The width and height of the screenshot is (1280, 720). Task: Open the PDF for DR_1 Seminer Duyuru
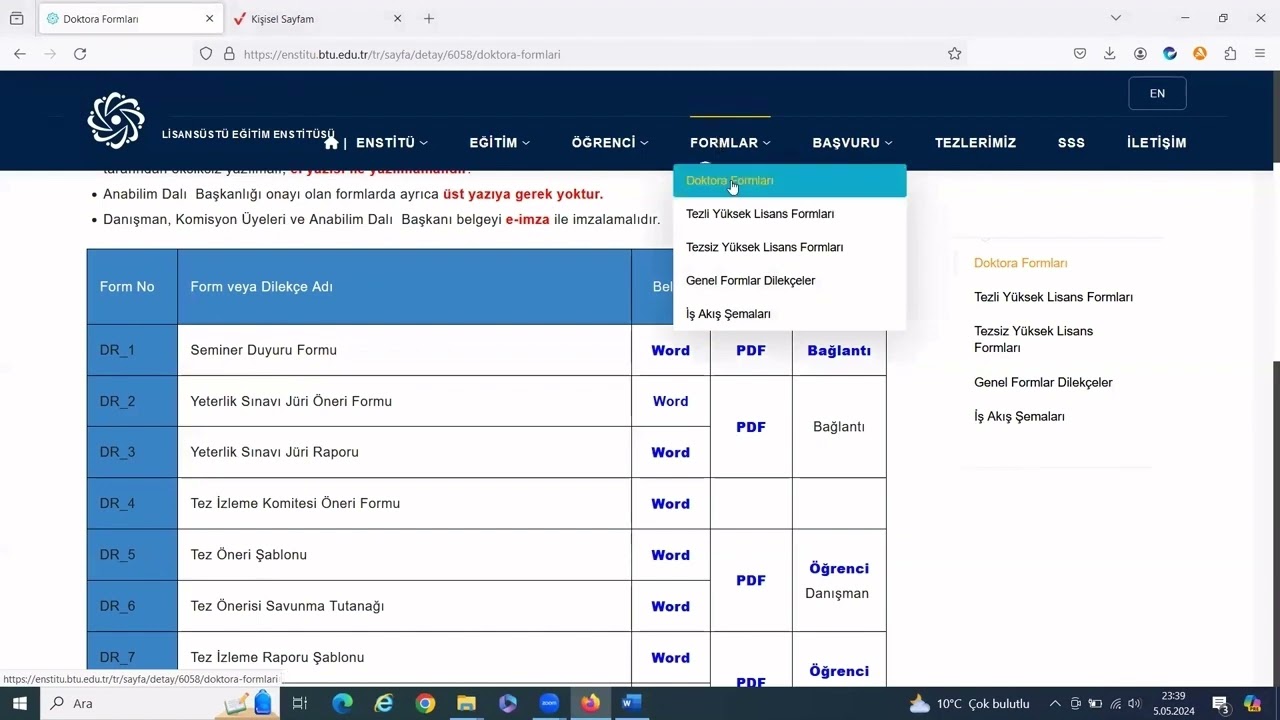pyautogui.click(x=751, y=351)
